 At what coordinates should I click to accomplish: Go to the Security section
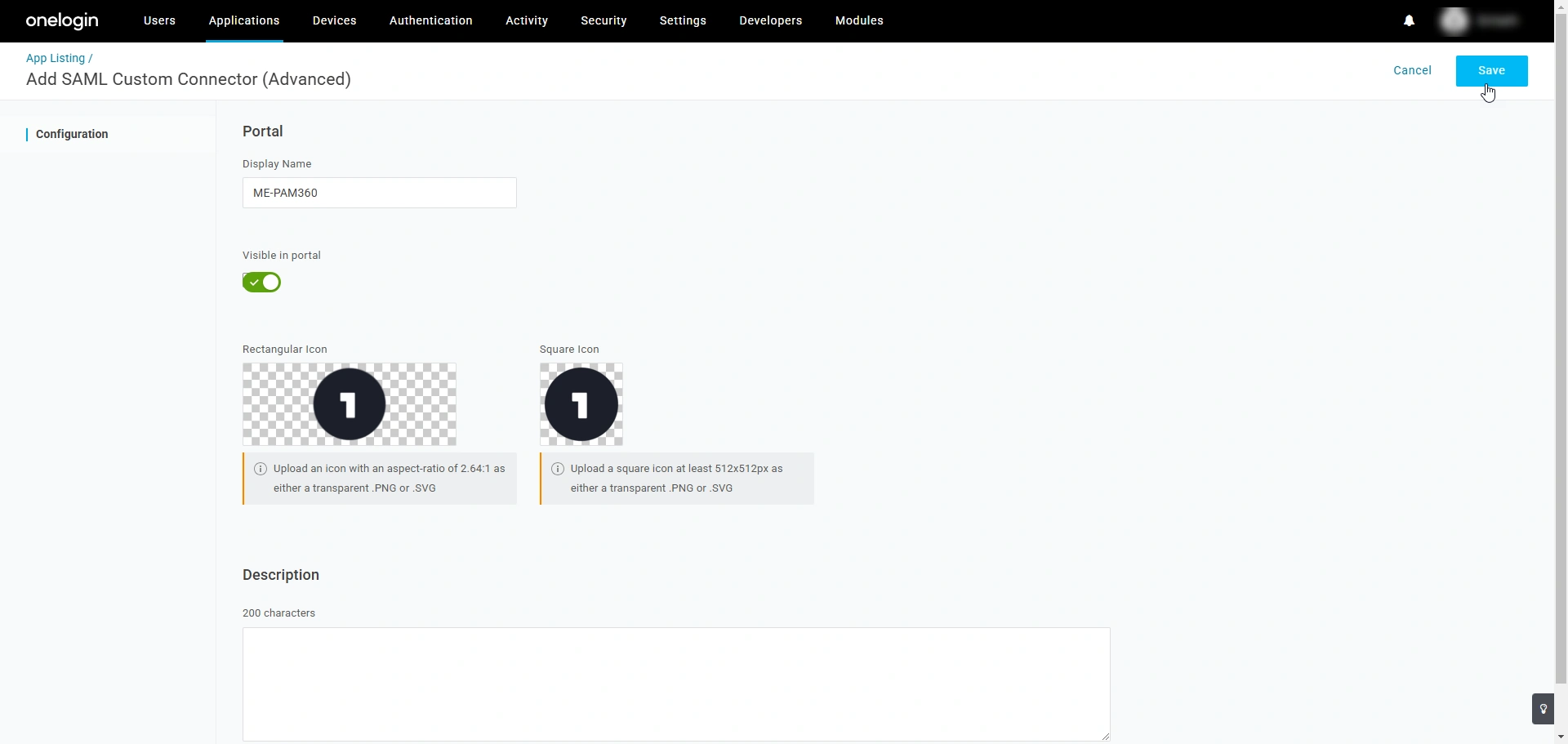[604, 20]
